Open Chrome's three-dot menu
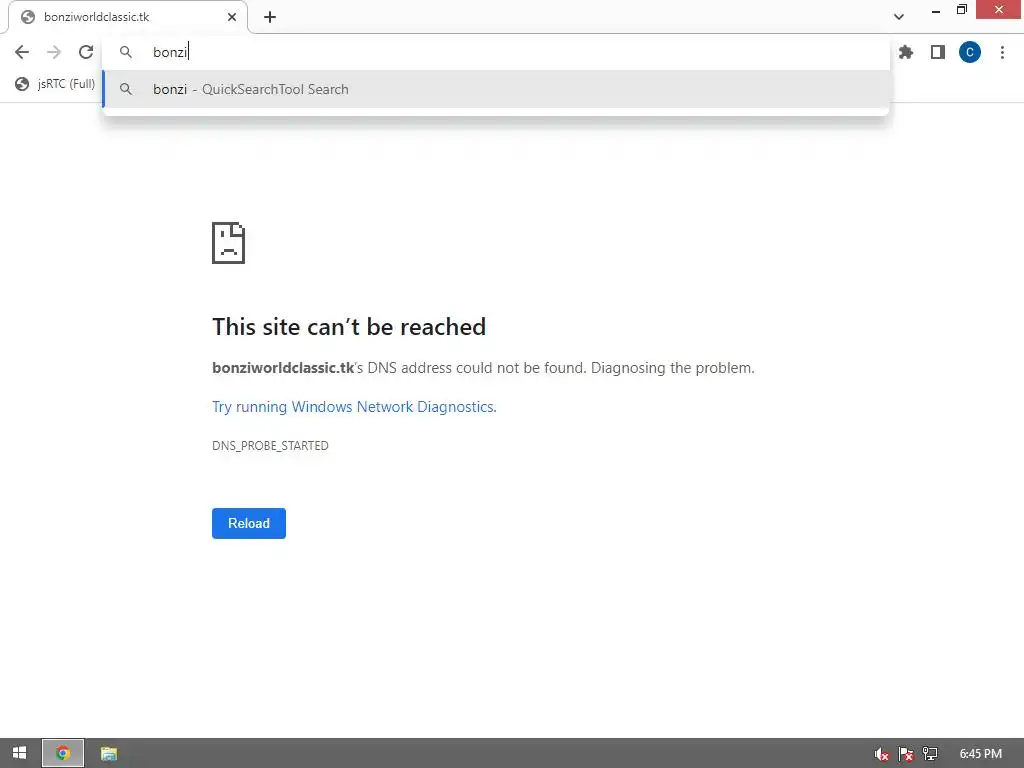Screen dimensions: 1024x768 pos(1002,52)
